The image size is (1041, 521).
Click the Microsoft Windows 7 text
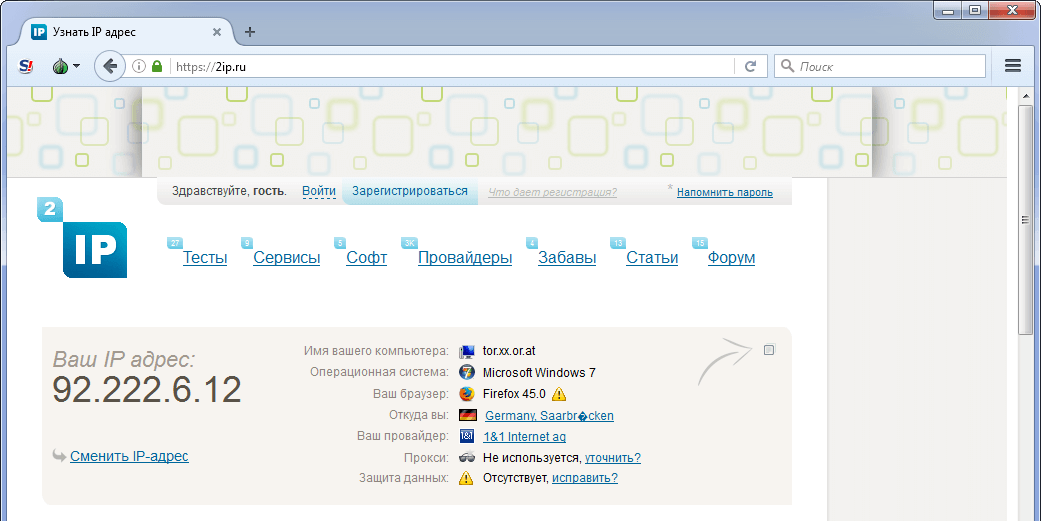pyautogui.click(x=539, y=372)
